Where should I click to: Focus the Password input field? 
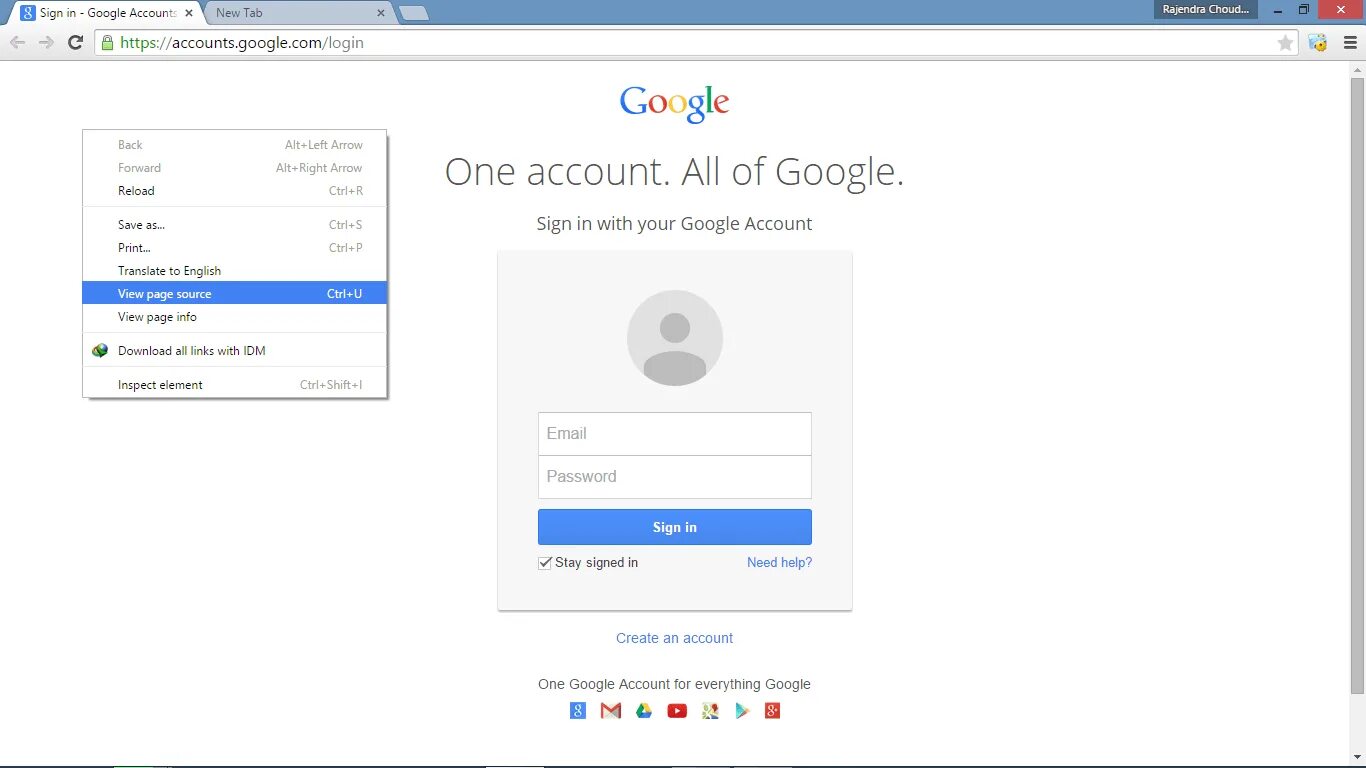(675, 477)
